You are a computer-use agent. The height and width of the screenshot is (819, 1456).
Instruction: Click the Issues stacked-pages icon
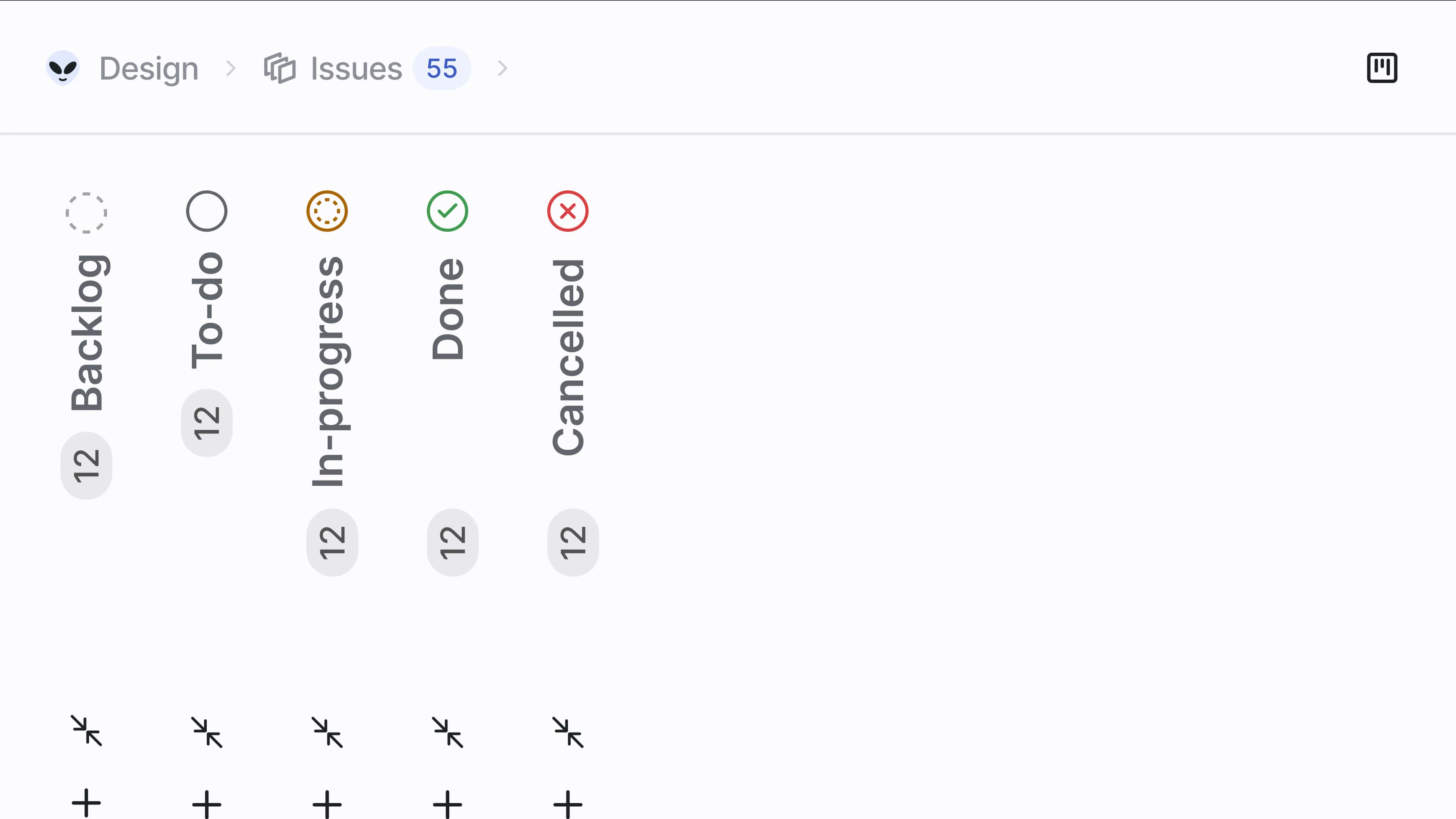point(279,68)
